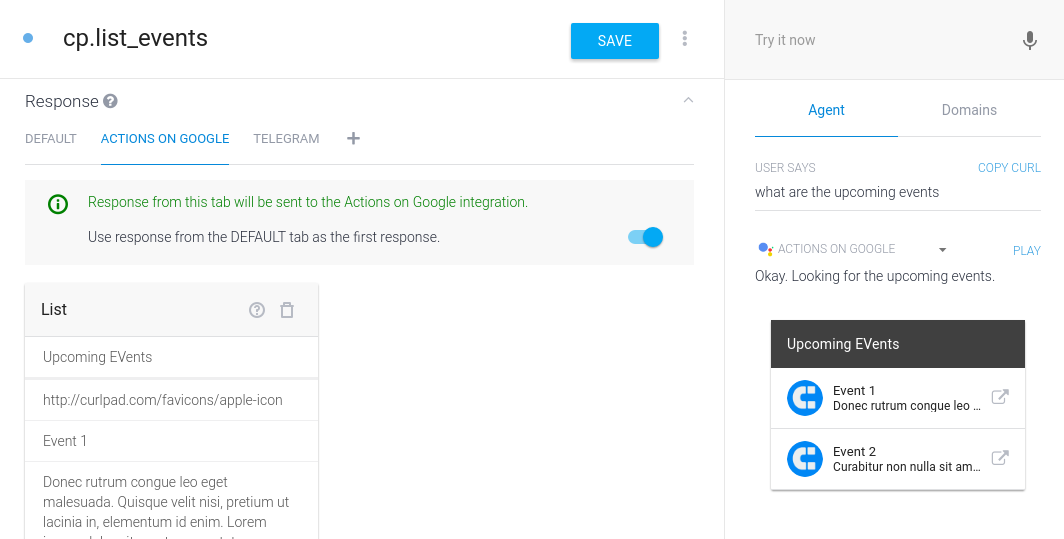Image resolution: width=1064 pixels, height=539 pixels.
Task: Click the Event 1 logo thumbnail
Action: point(804,398)
